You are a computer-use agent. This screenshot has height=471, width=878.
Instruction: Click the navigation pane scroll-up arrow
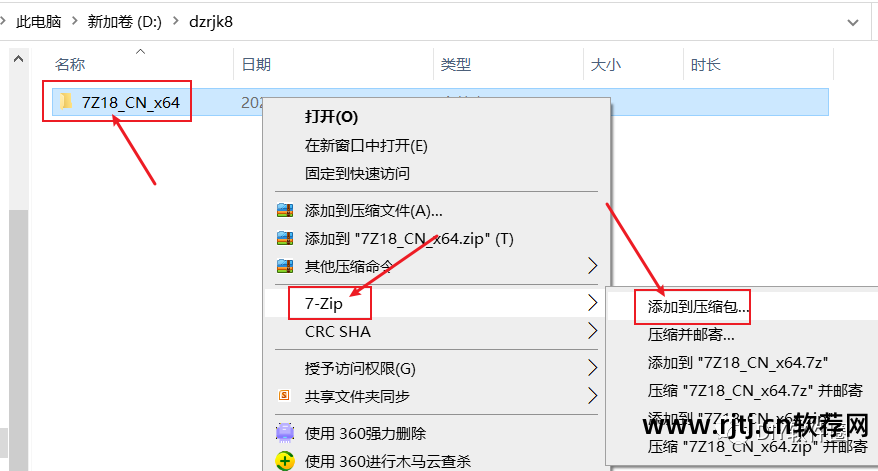point(18,58)
